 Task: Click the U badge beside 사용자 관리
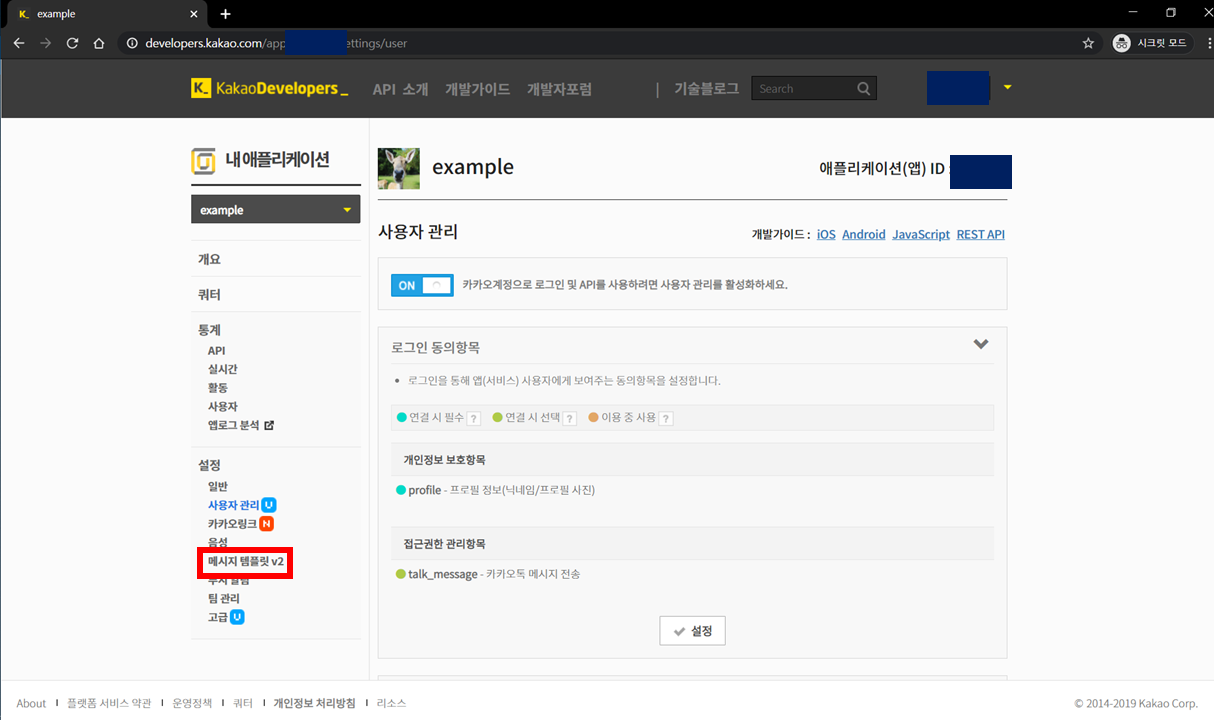[269, 505]
